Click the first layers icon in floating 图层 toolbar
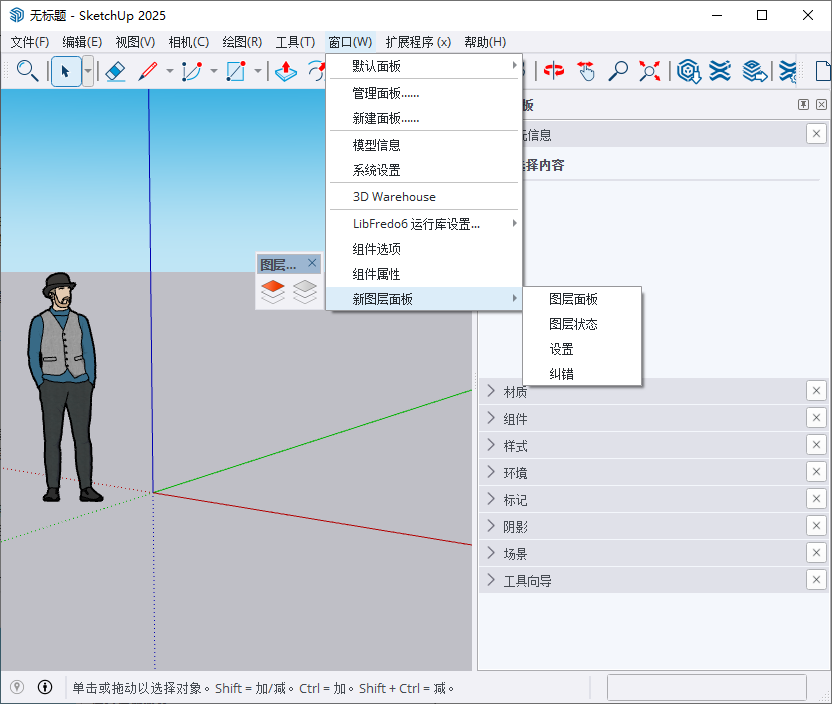 272,293
